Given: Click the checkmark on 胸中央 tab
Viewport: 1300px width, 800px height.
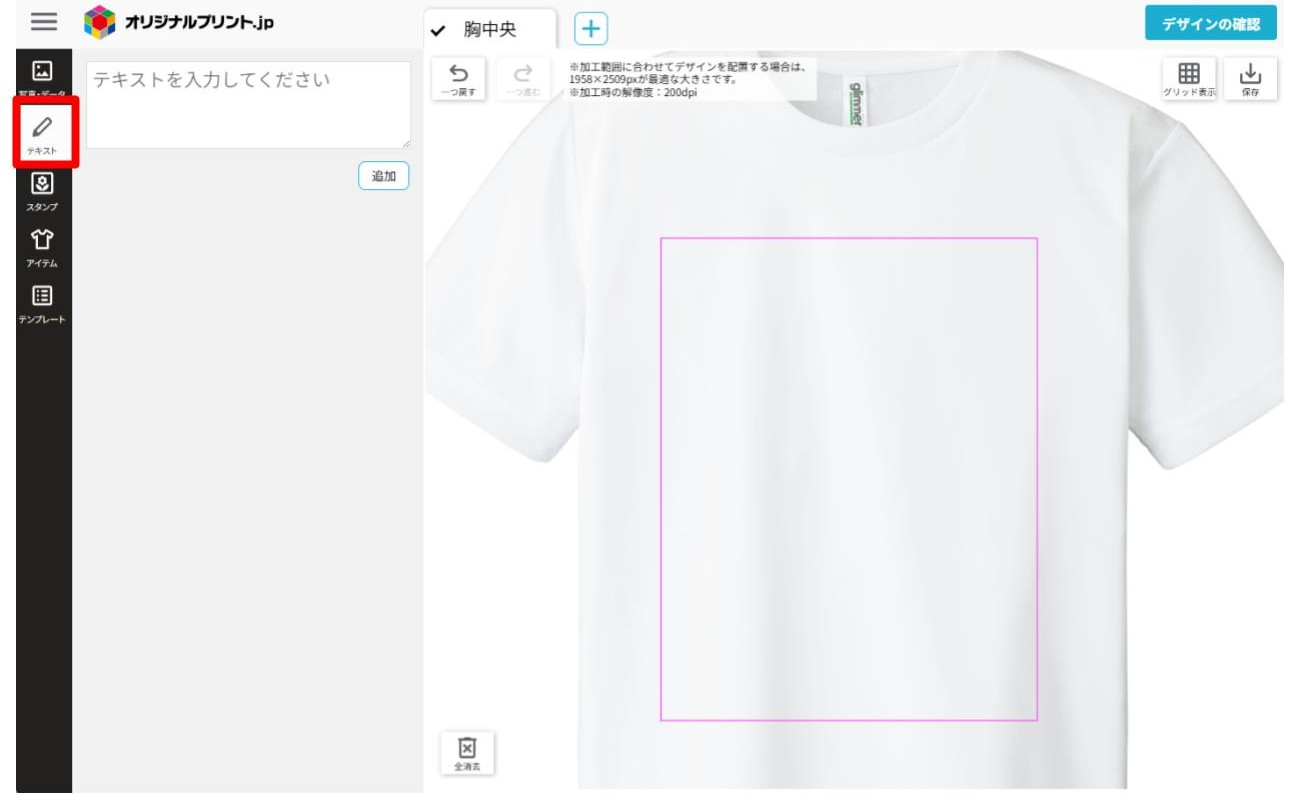Looking at the screenshot, I should [x=437, y=31].
